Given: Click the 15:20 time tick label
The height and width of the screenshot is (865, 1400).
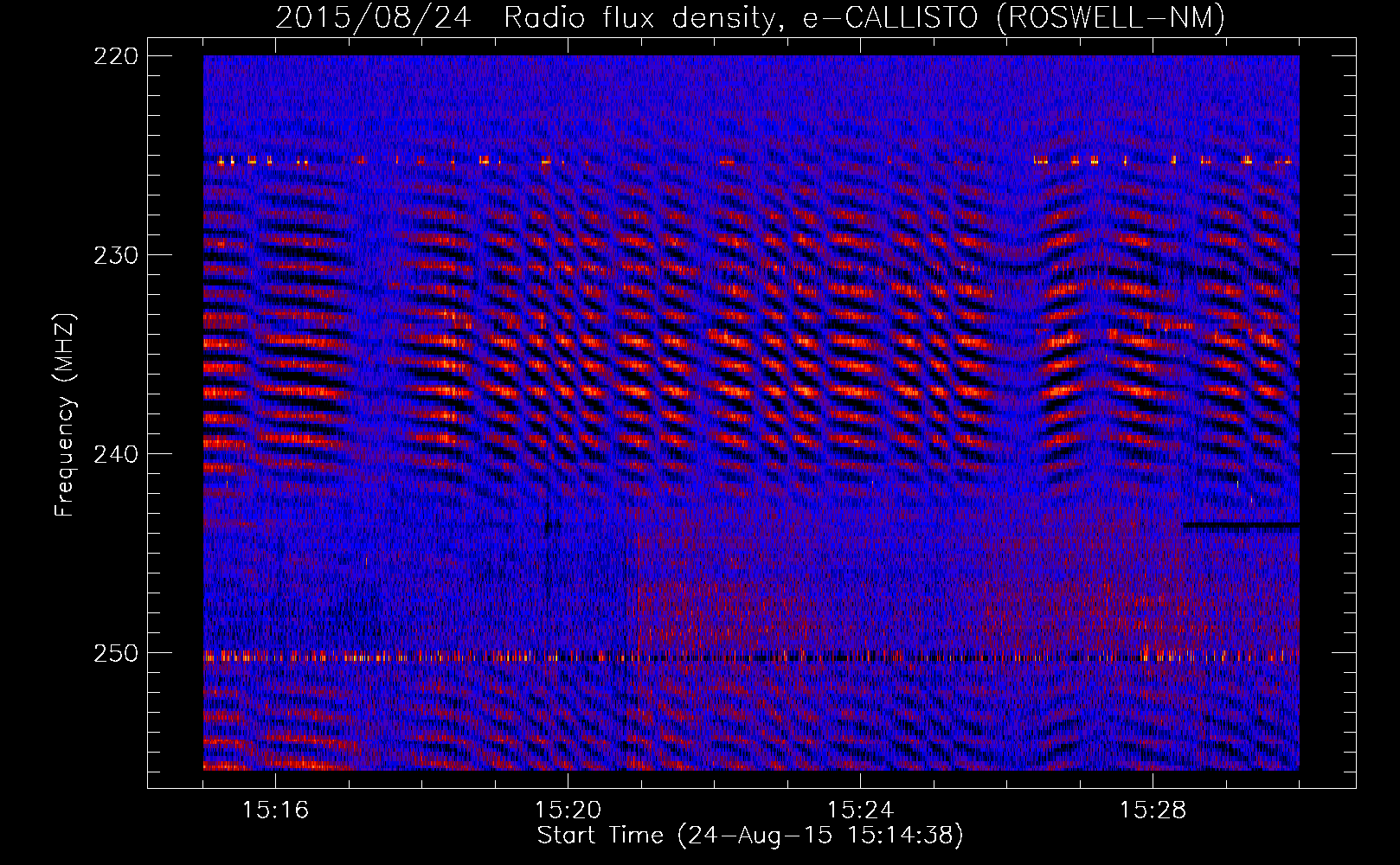Looking at the screenshot, I should tap(568, 810).
